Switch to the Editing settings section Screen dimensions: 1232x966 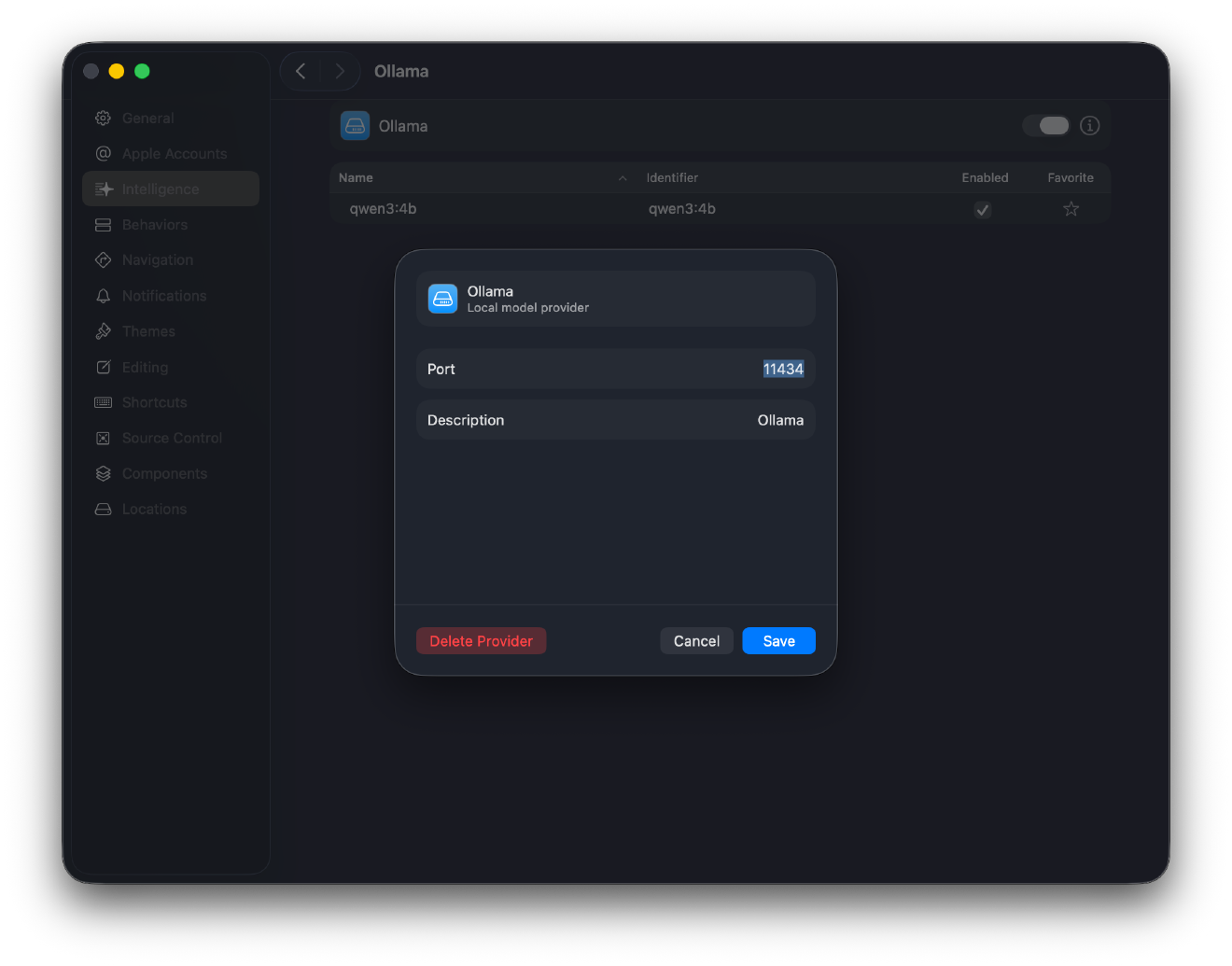(145, 367)
